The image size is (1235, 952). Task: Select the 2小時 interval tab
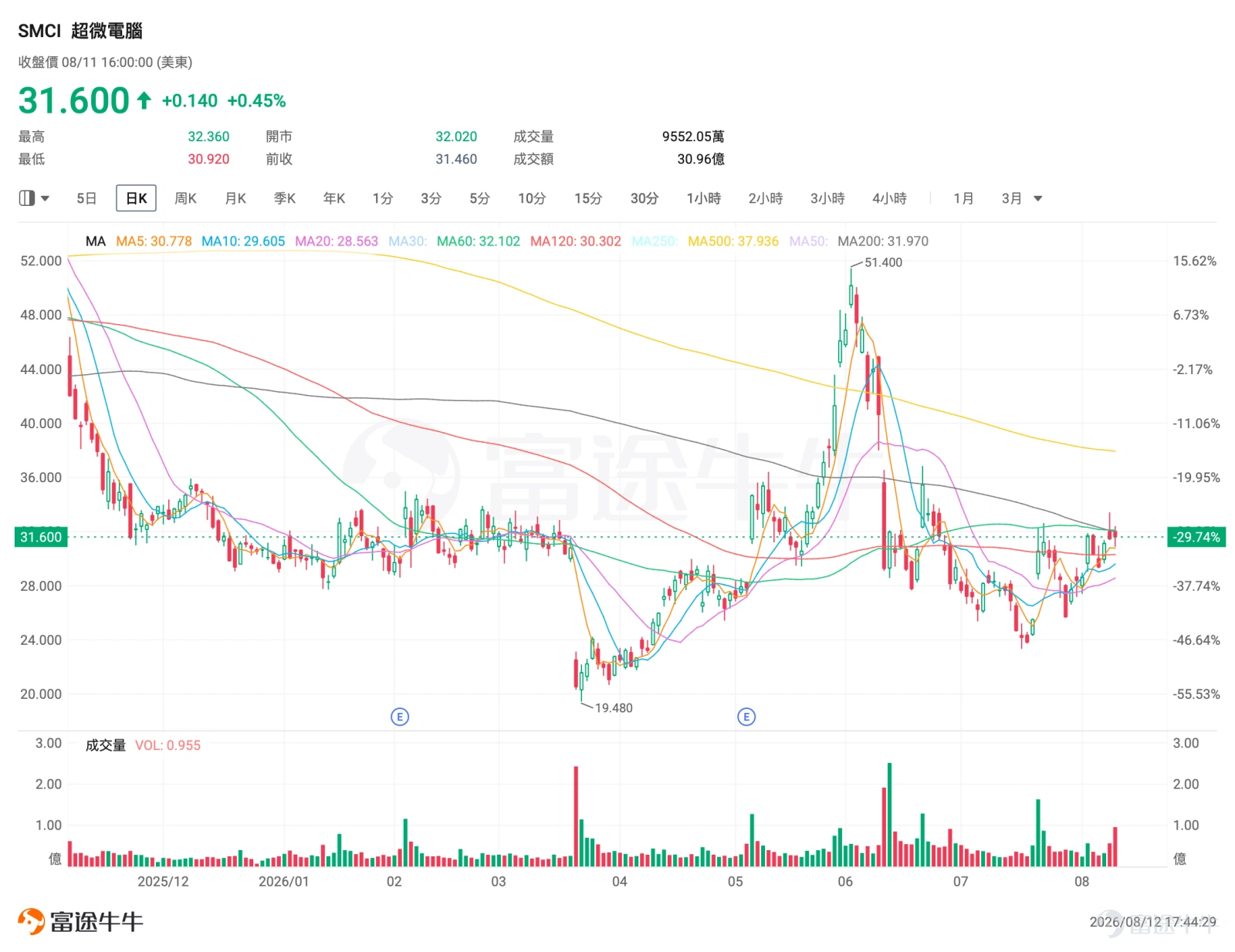766,198
